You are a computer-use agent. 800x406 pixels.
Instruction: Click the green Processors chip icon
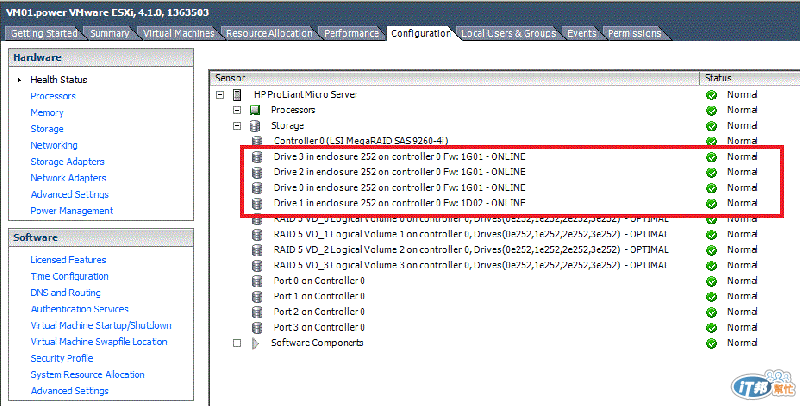pos(255,110)
